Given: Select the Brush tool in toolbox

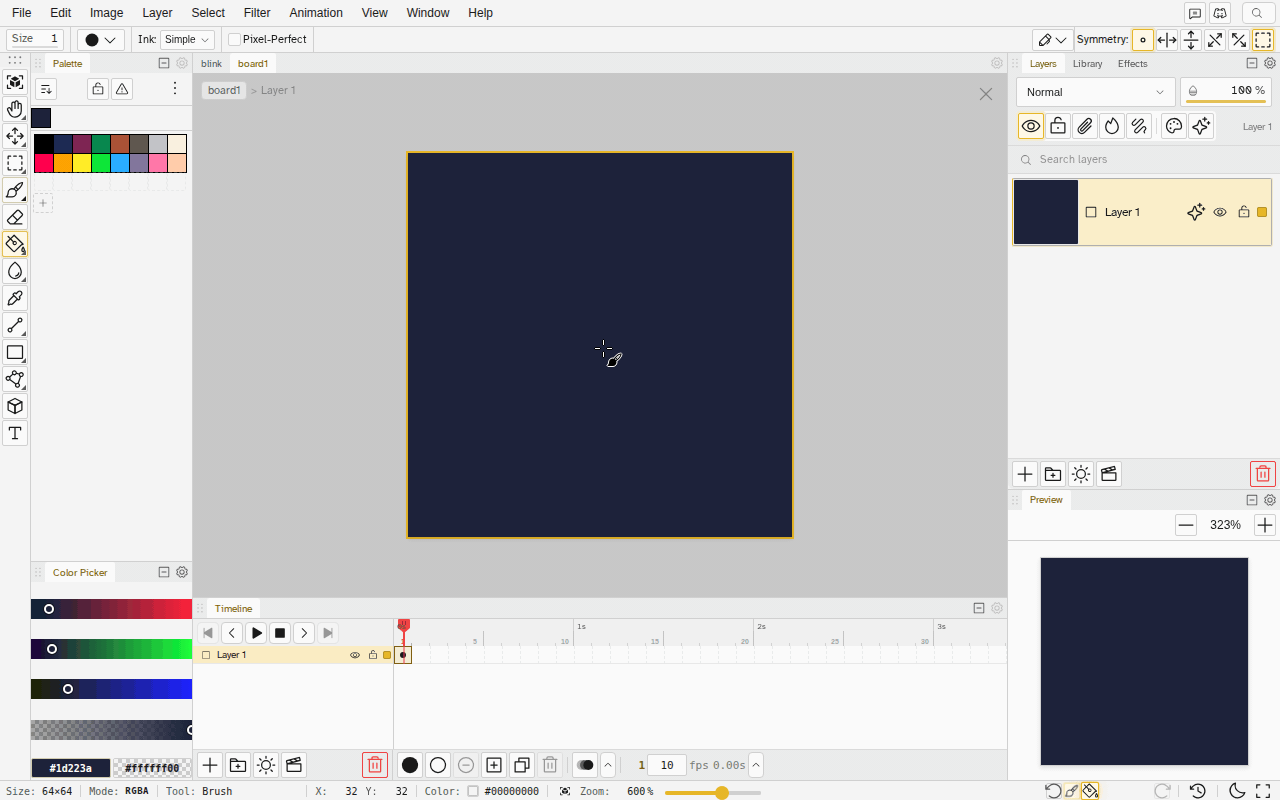Looking at the screenshot, I should [x=15, y=190].
